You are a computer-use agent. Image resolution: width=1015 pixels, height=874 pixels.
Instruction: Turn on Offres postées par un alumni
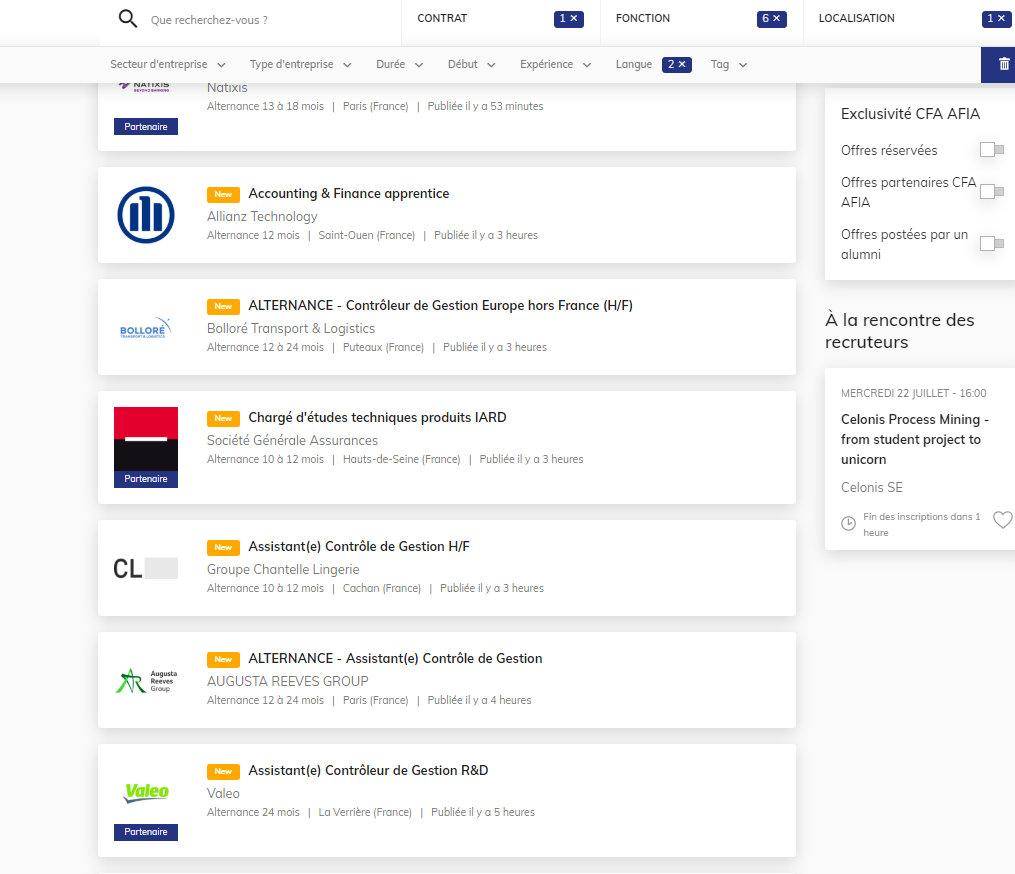tap(991, 244)
